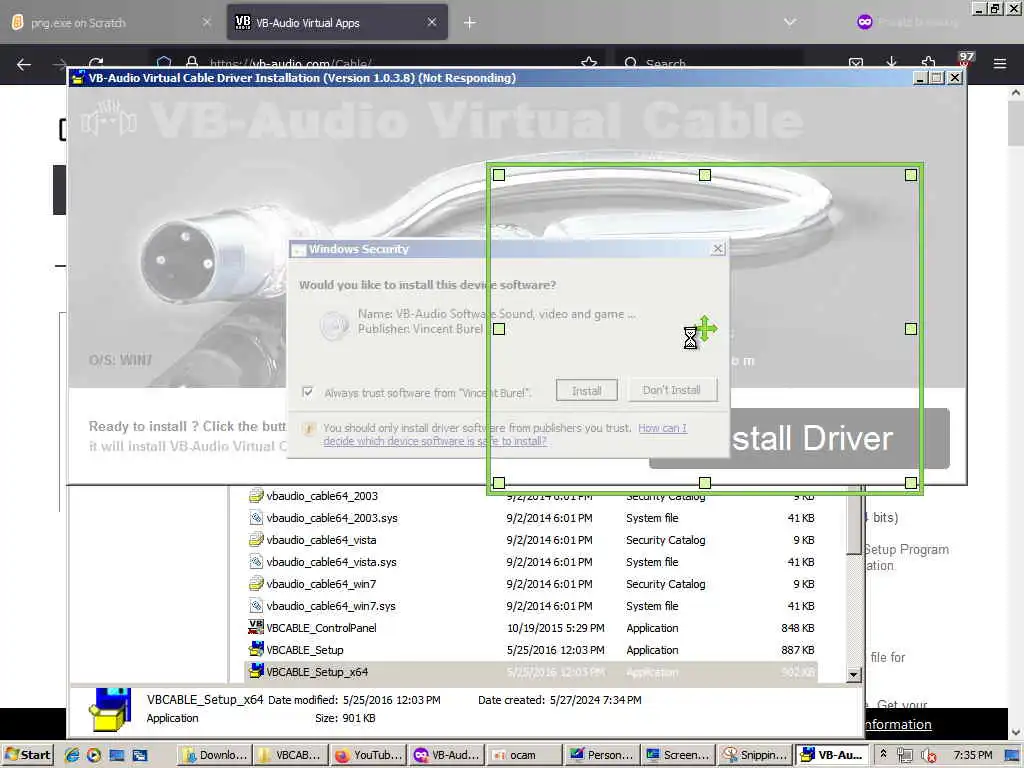This screenshot has width=1024, height=768.
Task: Click the Windows Security dialog title icon
Action: (298, 249)
